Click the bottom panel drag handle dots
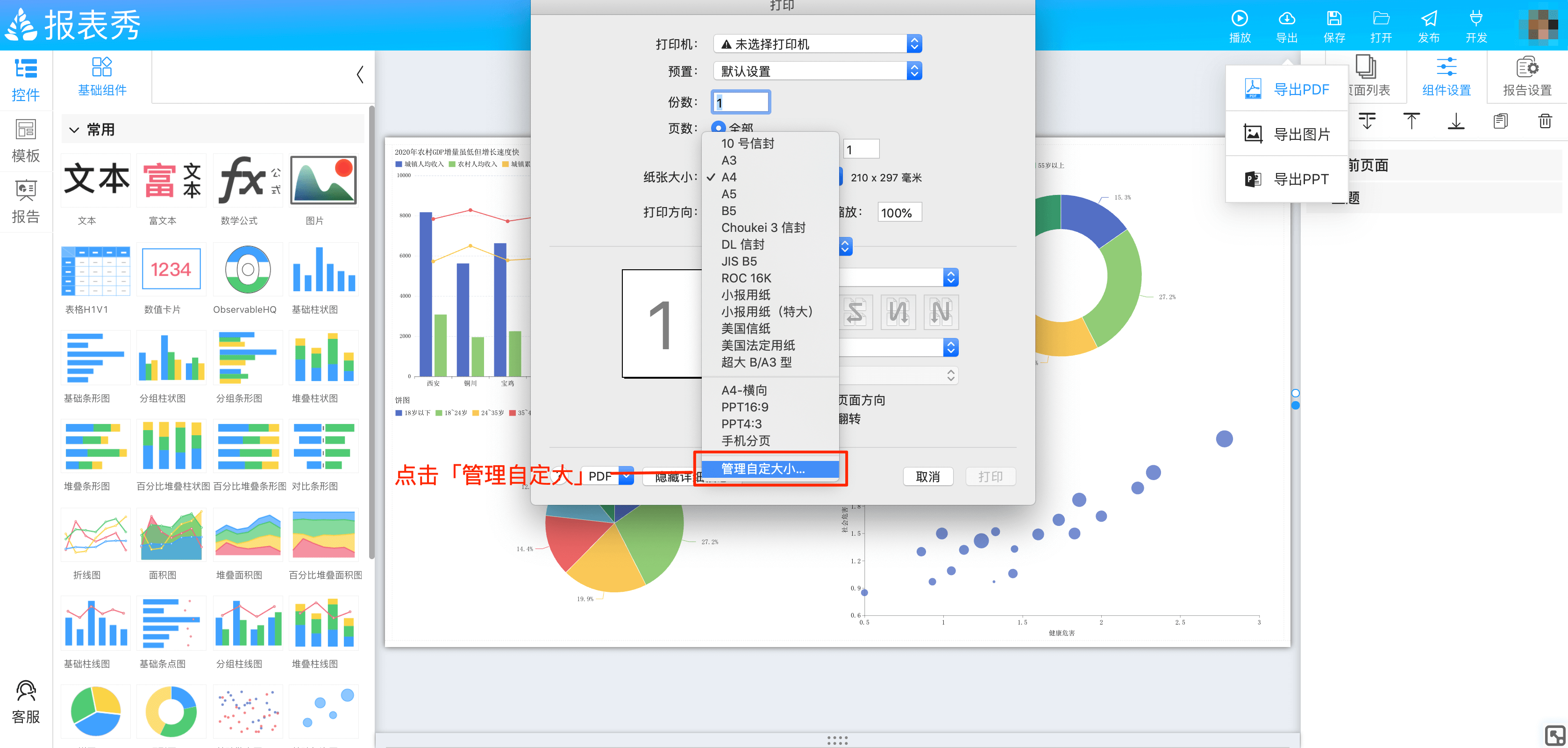Screen dimensions: 1568x748 838,740
